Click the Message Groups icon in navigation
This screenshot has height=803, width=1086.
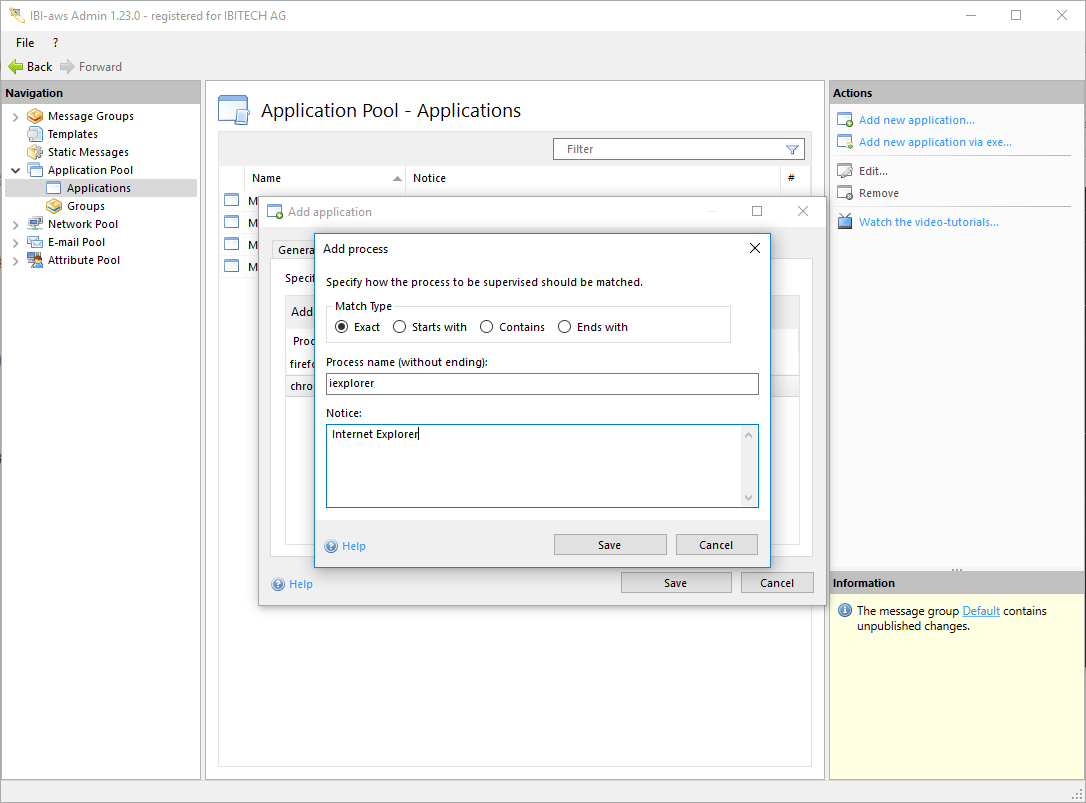35,116
